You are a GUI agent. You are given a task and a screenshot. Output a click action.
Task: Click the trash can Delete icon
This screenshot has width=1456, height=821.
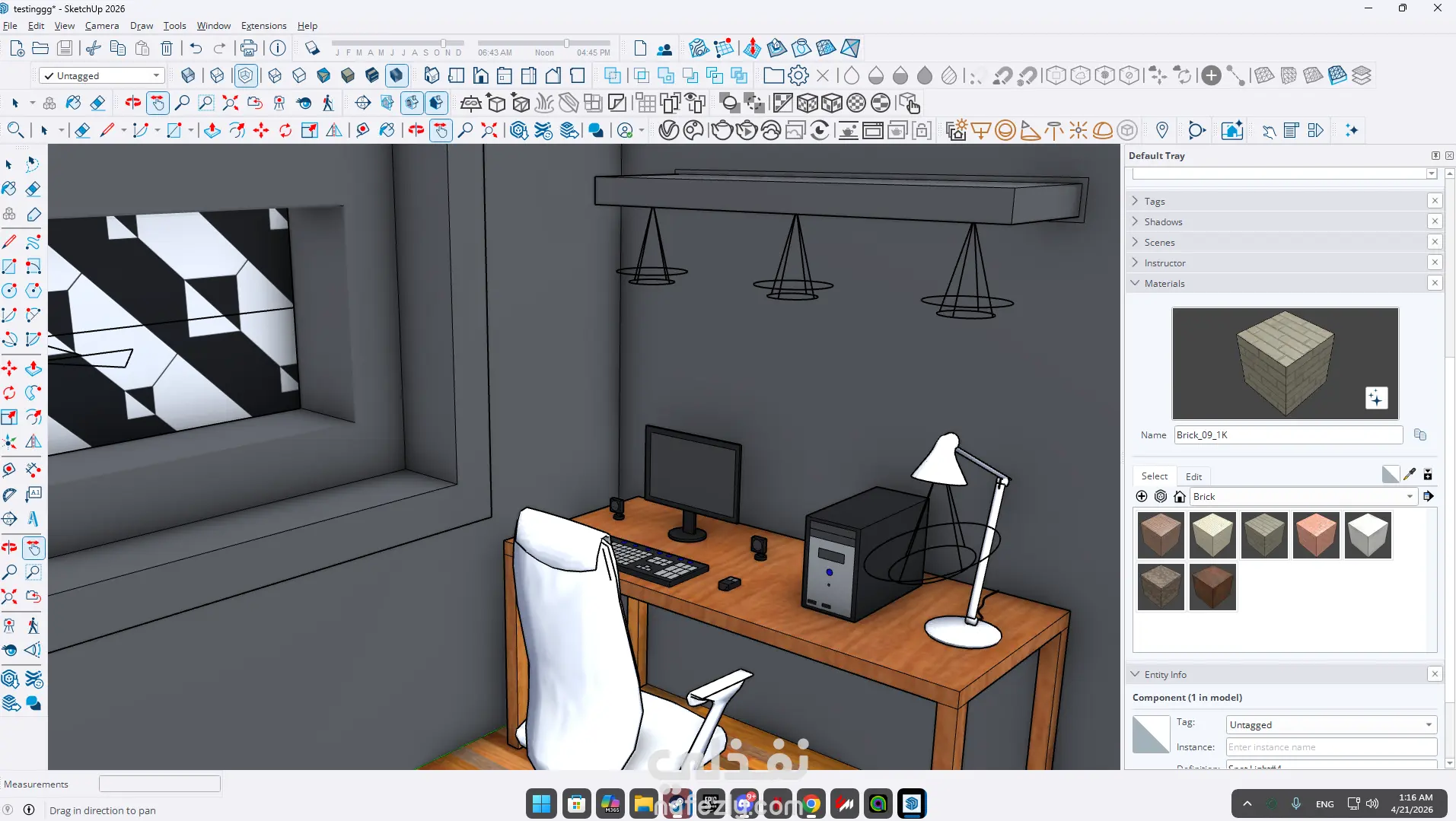click(x=167, y=49)
